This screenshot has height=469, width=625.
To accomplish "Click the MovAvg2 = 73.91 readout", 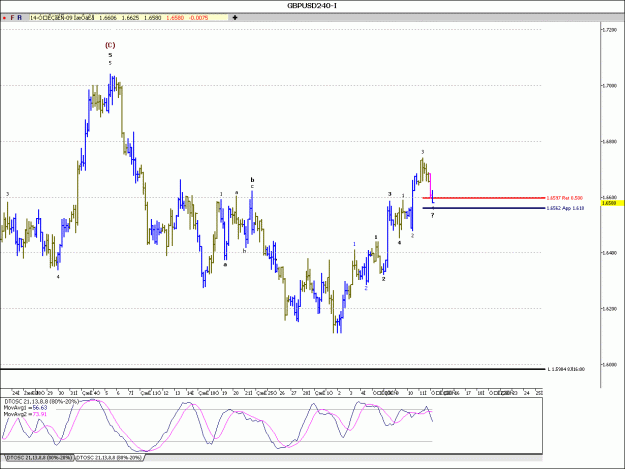I will click(26, 414).
